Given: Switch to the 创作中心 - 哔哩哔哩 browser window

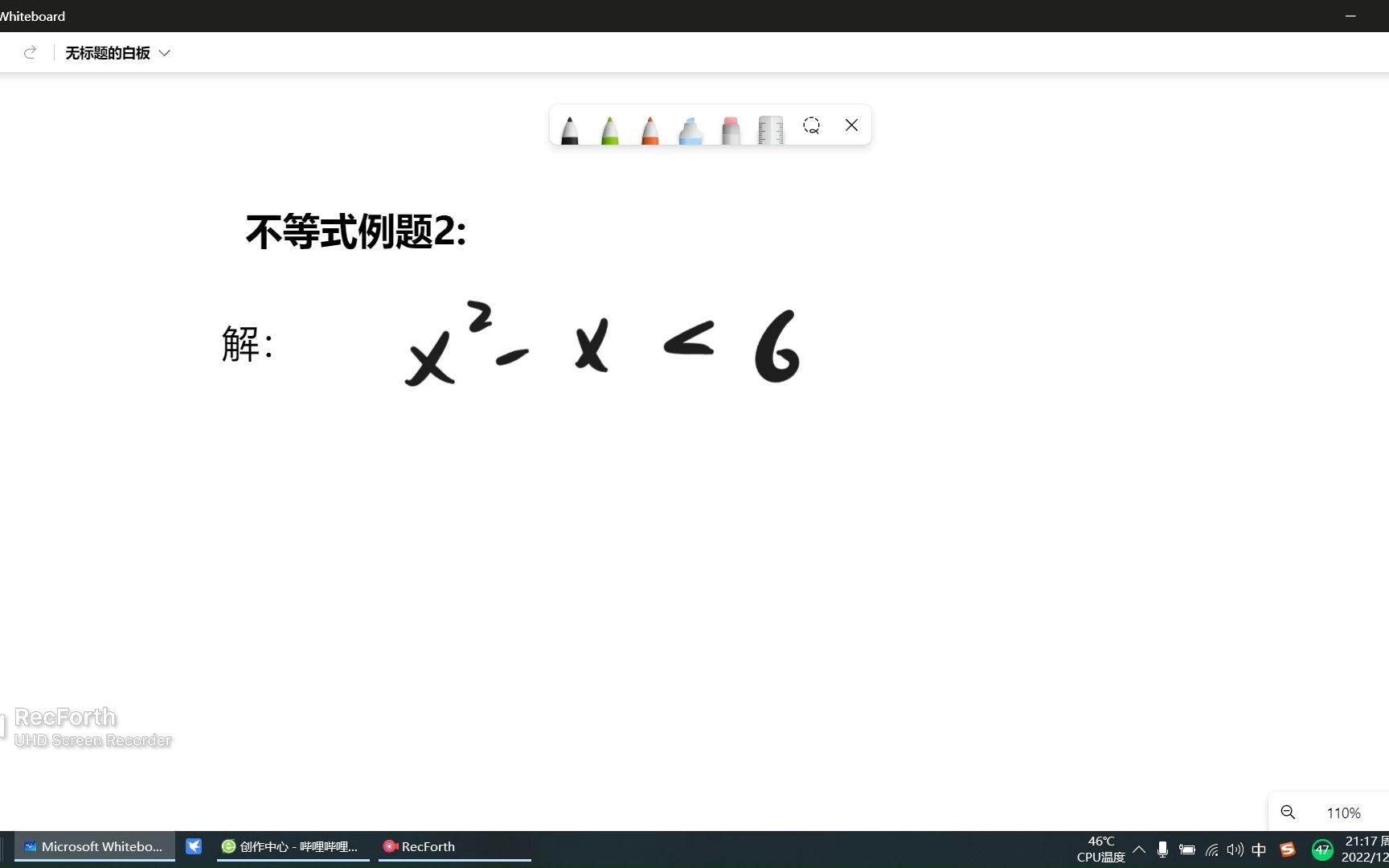Looking at the screenshot, I should point(293,846).
